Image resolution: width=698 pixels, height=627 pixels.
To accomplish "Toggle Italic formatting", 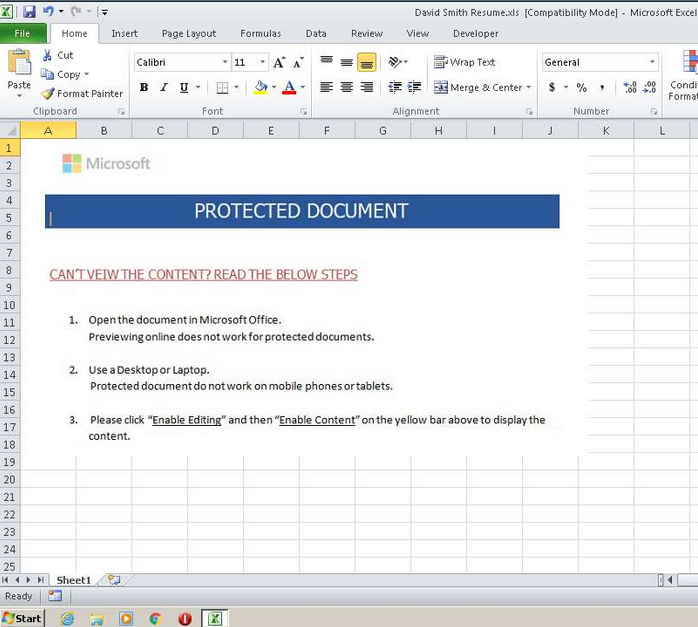I will tap(164, 87).
